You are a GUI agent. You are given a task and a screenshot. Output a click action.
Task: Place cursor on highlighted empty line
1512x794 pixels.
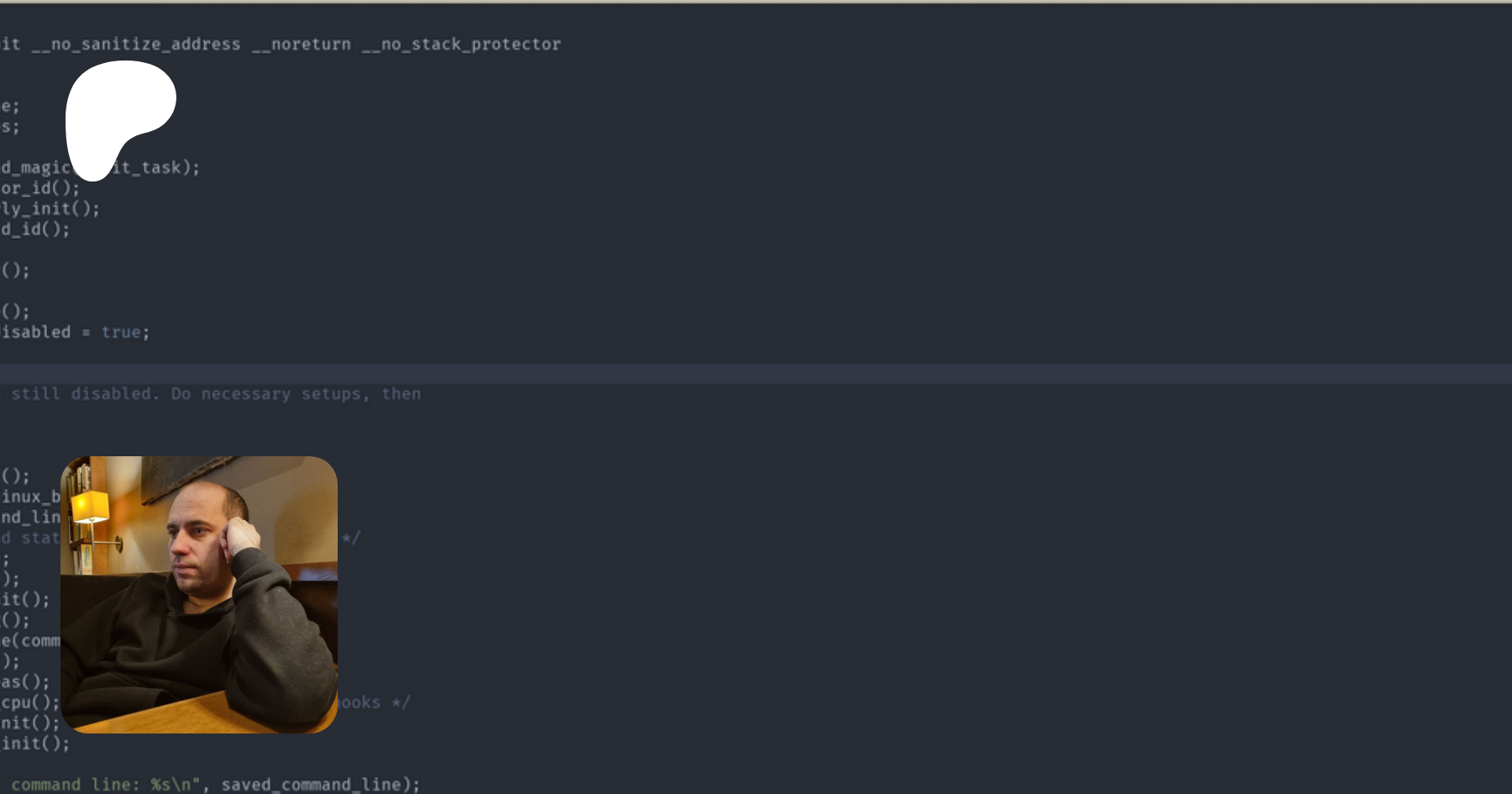point(756,374)
